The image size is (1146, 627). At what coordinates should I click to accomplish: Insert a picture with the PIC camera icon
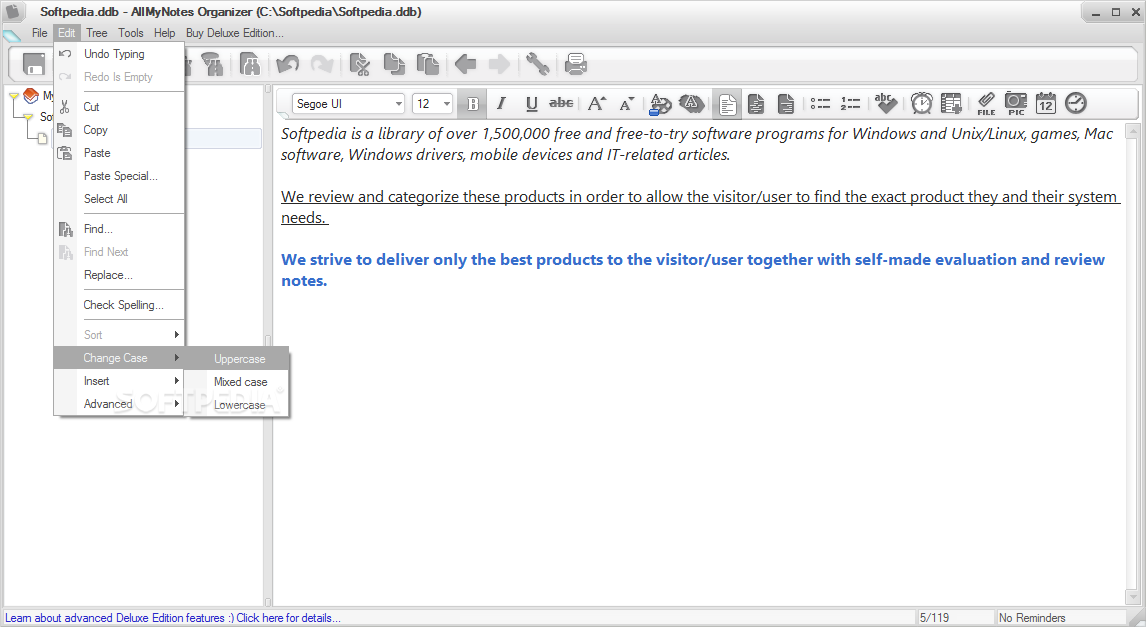pyautogui.click(x=1016, y=104)
